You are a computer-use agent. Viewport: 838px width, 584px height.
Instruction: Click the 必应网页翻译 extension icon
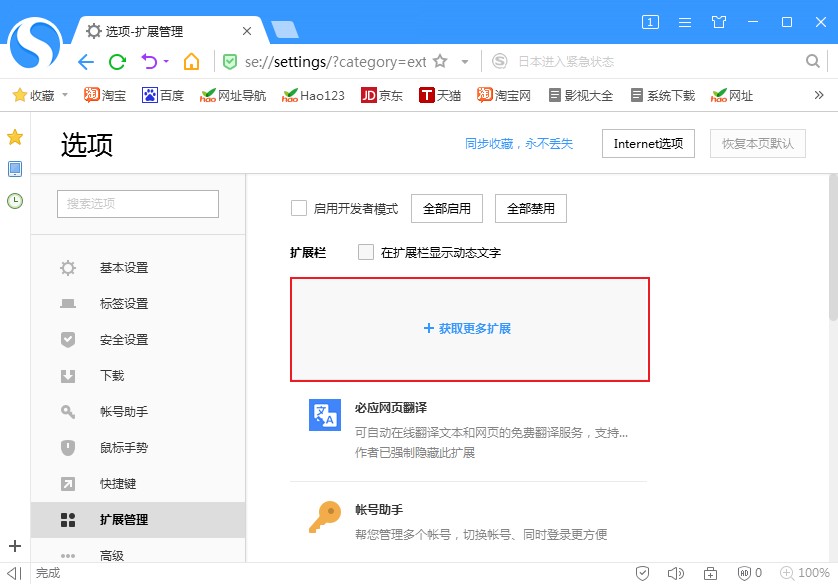[323, 415]
